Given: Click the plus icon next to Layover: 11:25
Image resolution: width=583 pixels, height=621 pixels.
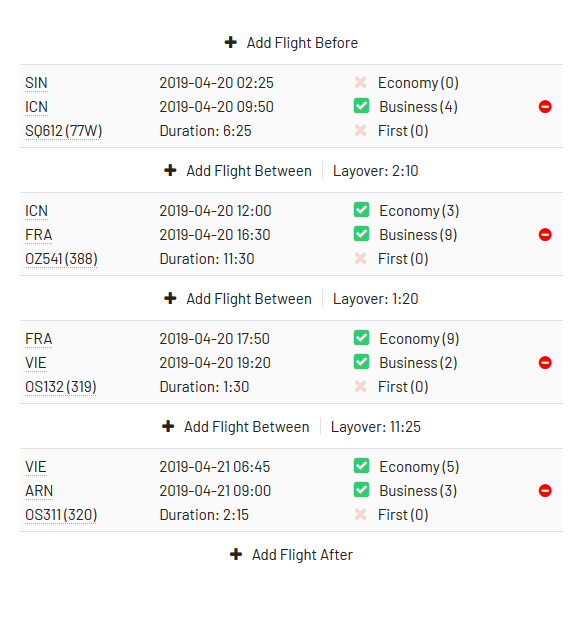Looking at the screenshot, I should 168,426.
